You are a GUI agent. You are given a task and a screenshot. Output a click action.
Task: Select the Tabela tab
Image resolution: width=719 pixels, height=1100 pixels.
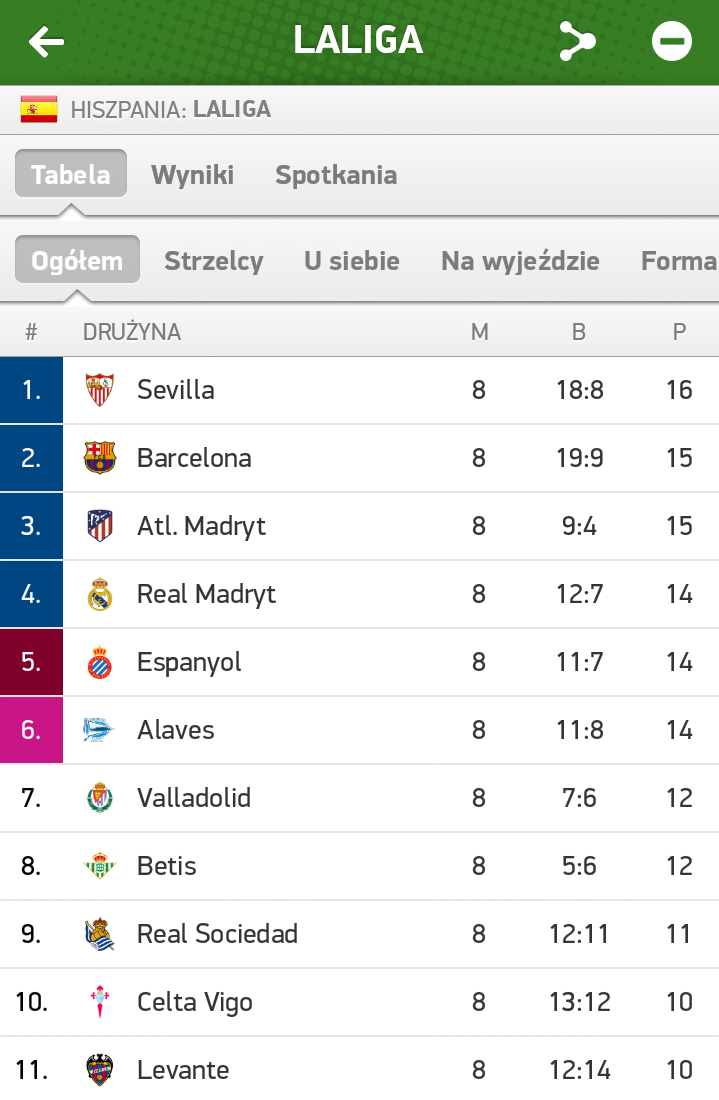[x=71, y=173]
